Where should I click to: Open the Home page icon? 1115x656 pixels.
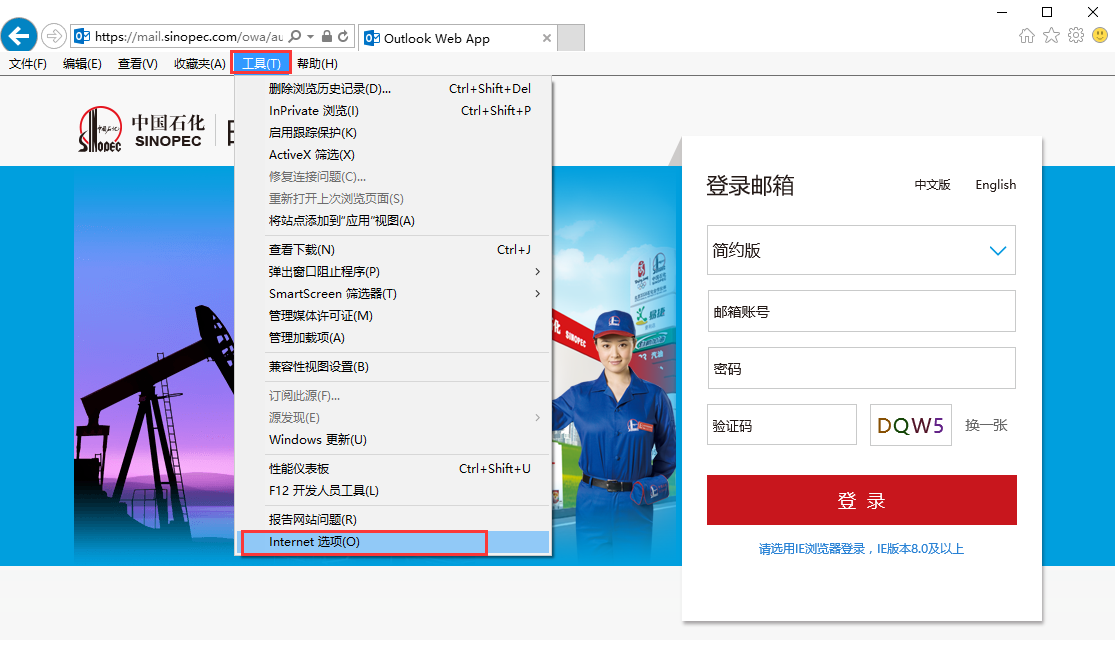[1027, 36]
